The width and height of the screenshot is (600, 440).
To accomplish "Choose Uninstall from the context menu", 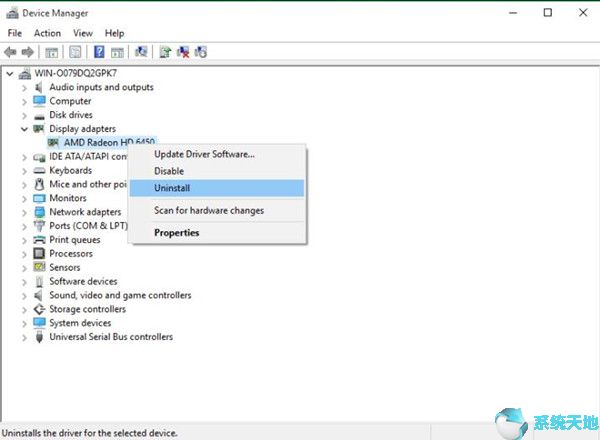I will pos(172,188).
